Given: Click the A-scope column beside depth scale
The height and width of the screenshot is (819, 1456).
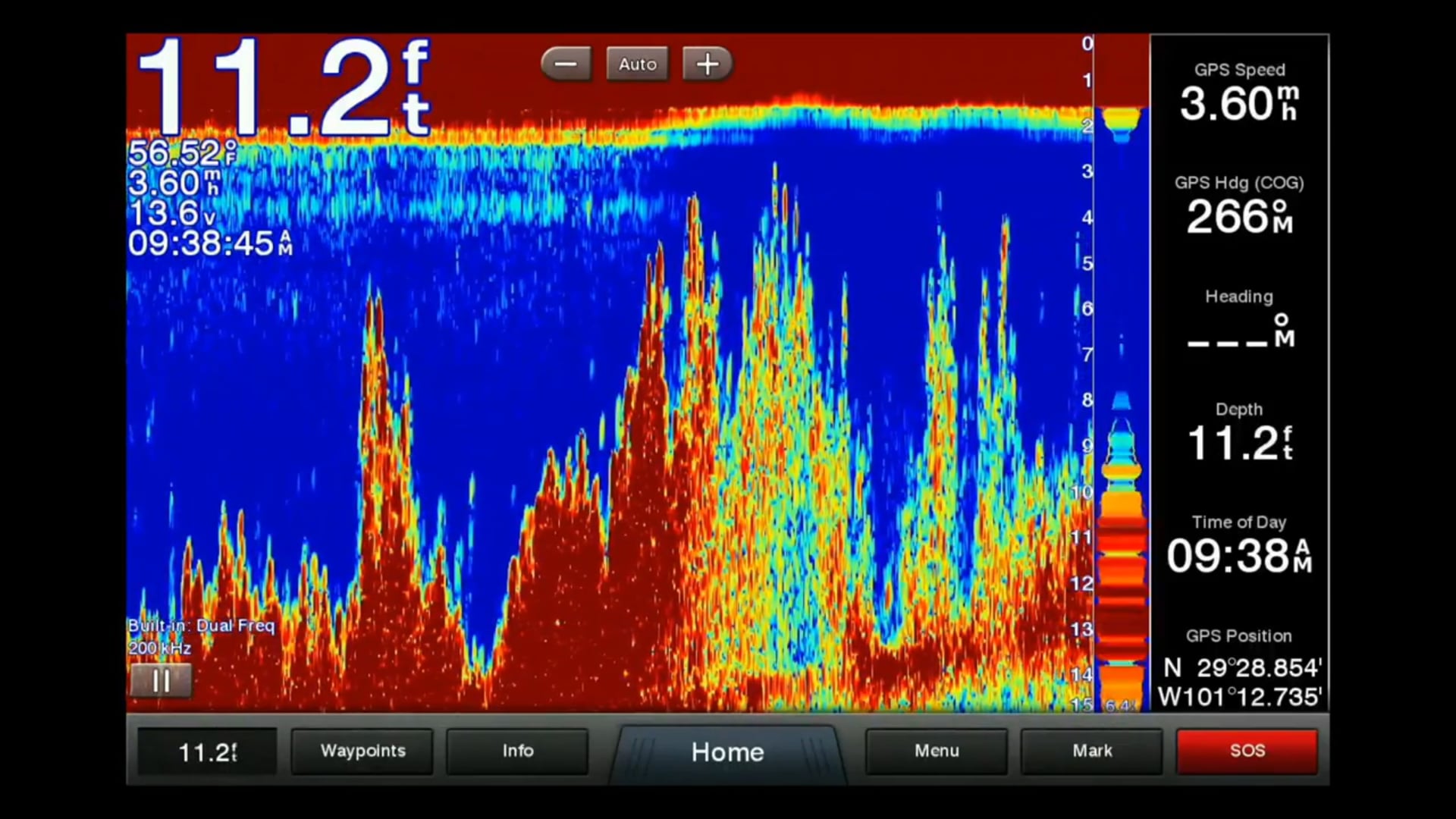Looking at the screenshot, I should 1122,379.
